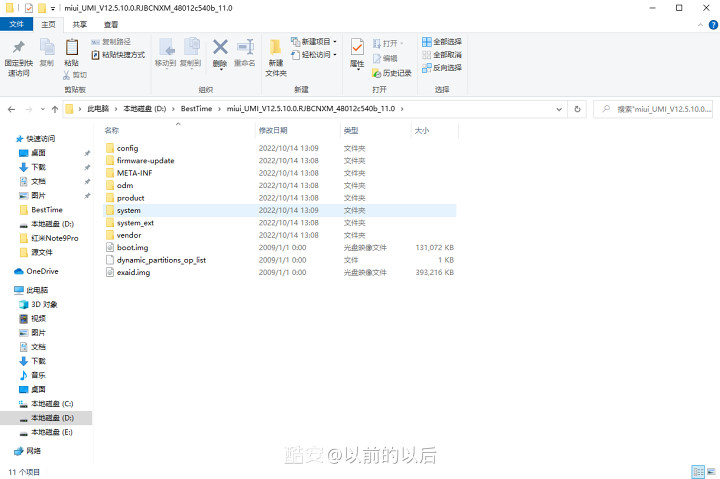Collapse the ribbon with the chevron
720x479 pixels.
coord(700,25)
